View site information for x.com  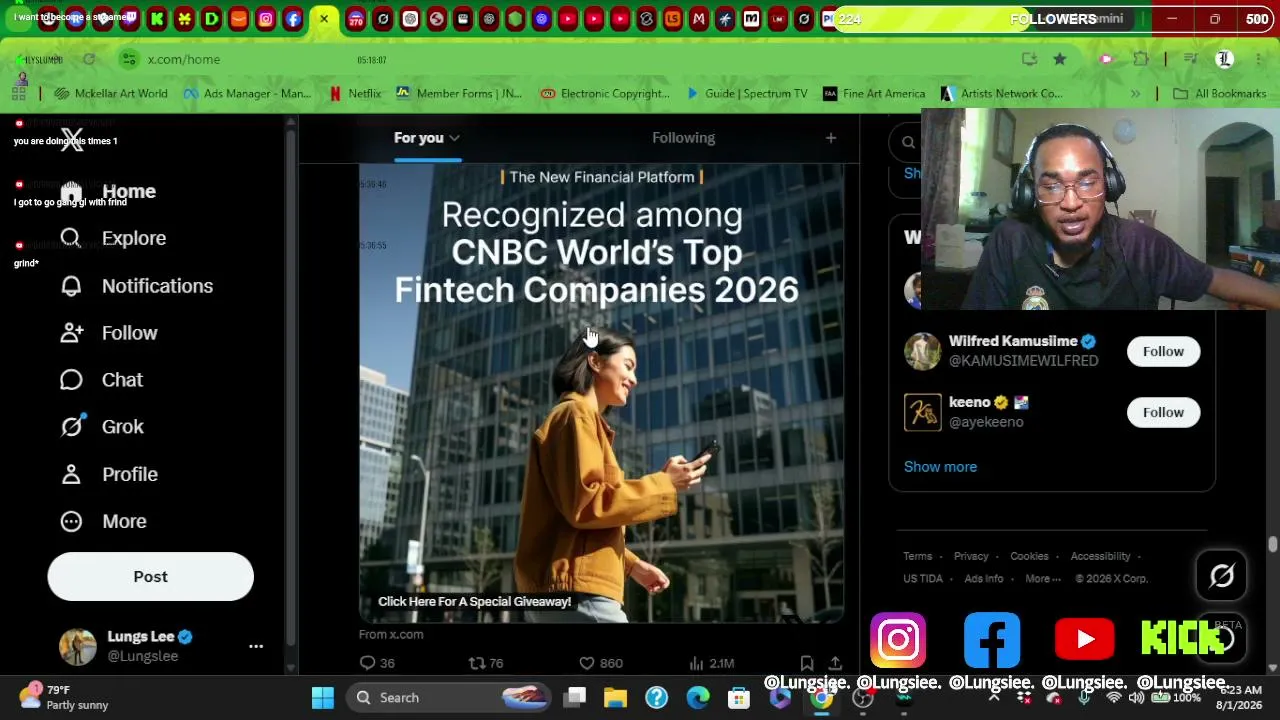click(128, 59)
